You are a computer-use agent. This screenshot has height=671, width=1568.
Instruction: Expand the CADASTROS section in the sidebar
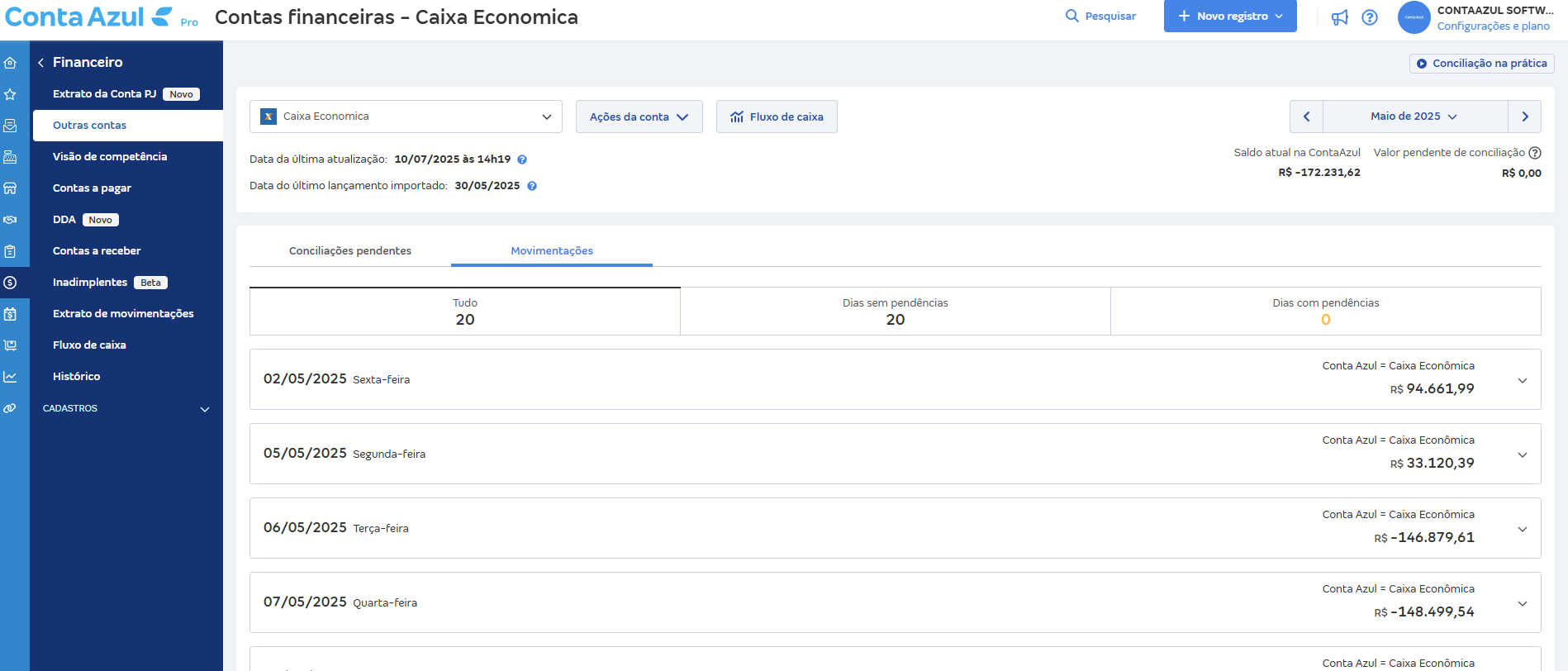(x=126, y=409)
